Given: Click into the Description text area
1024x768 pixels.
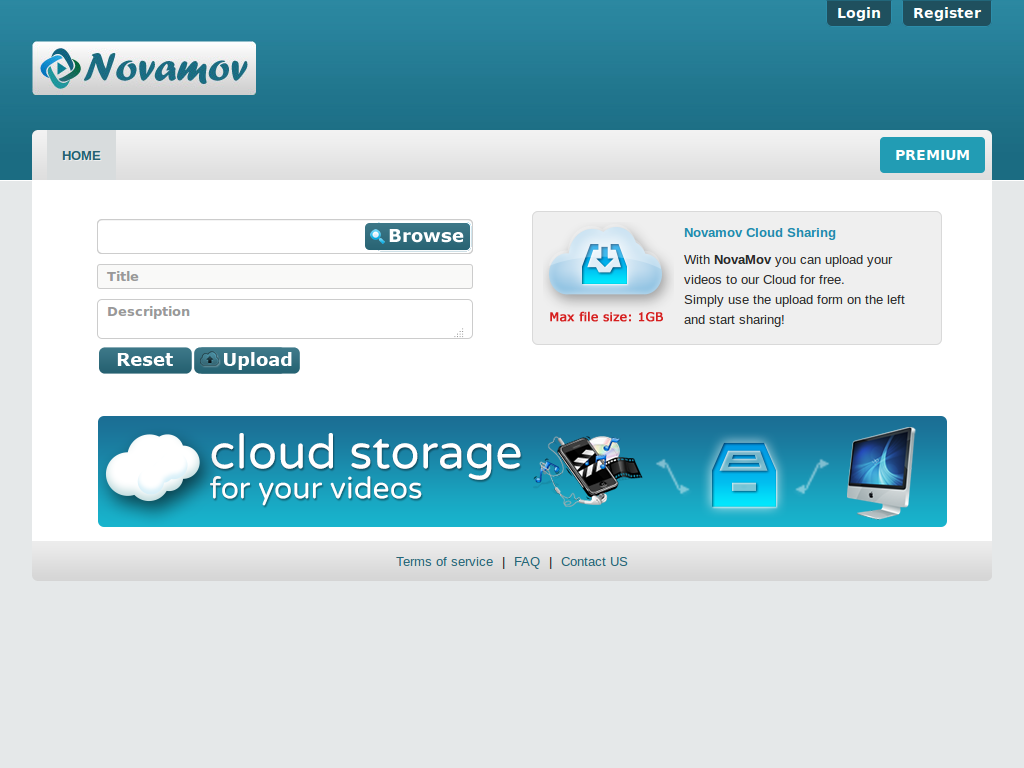Looking at the screenshot, I should pyautogui.click(x=285, y=319).
